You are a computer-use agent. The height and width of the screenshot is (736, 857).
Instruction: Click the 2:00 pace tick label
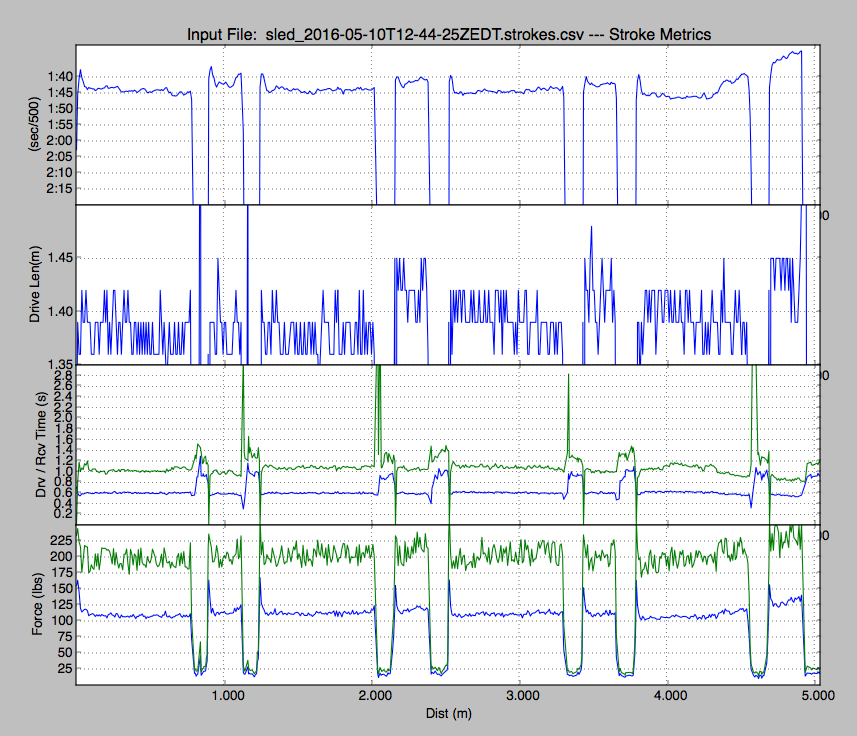[59, 140]
